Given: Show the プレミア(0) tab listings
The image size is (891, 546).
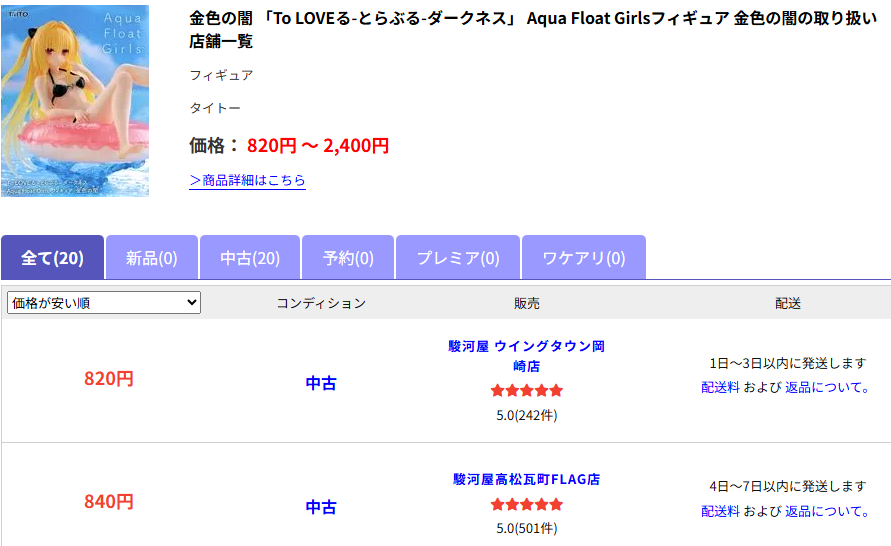Looking at the screenshot, I should coord(457,258).
